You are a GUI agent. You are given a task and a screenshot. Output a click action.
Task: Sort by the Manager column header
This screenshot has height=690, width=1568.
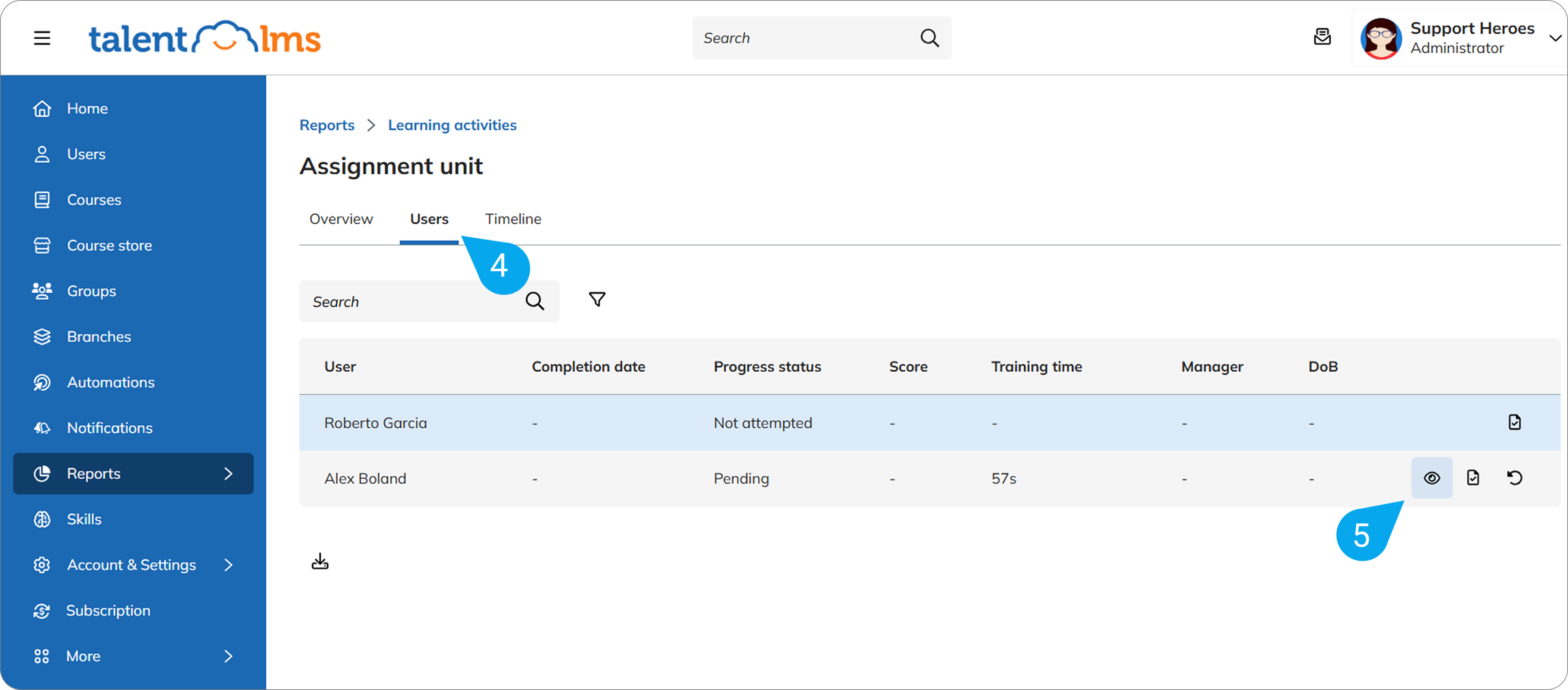1212,366
